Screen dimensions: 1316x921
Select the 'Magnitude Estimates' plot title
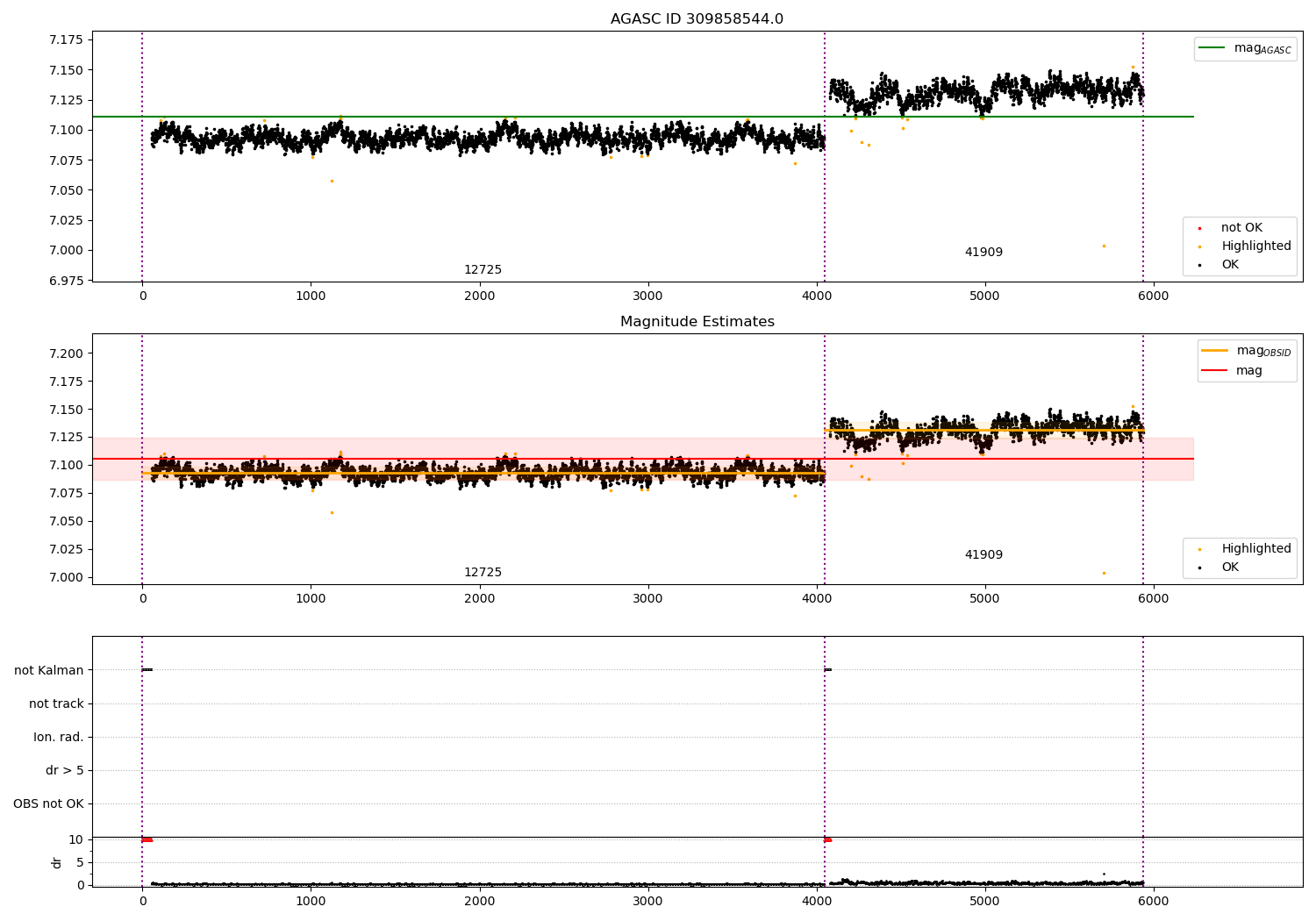pyautogui.click(x=697, y=322)
